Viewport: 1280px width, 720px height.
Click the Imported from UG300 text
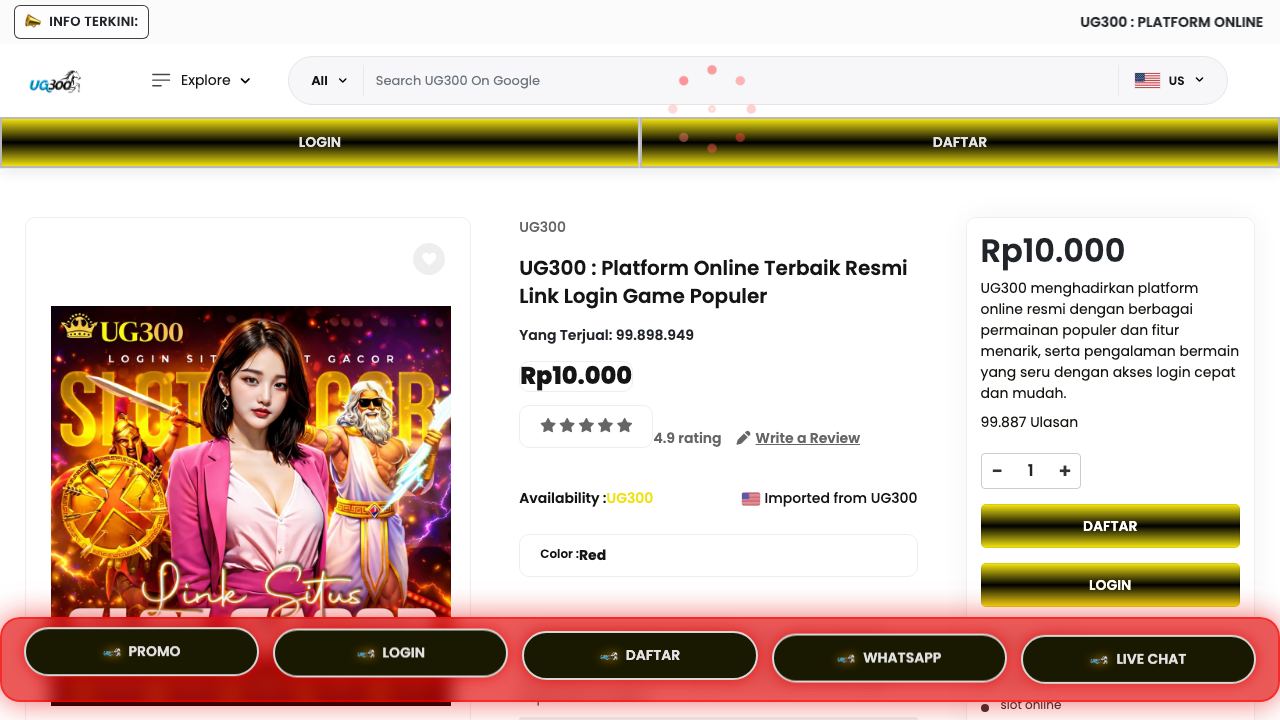click(840, 498)
